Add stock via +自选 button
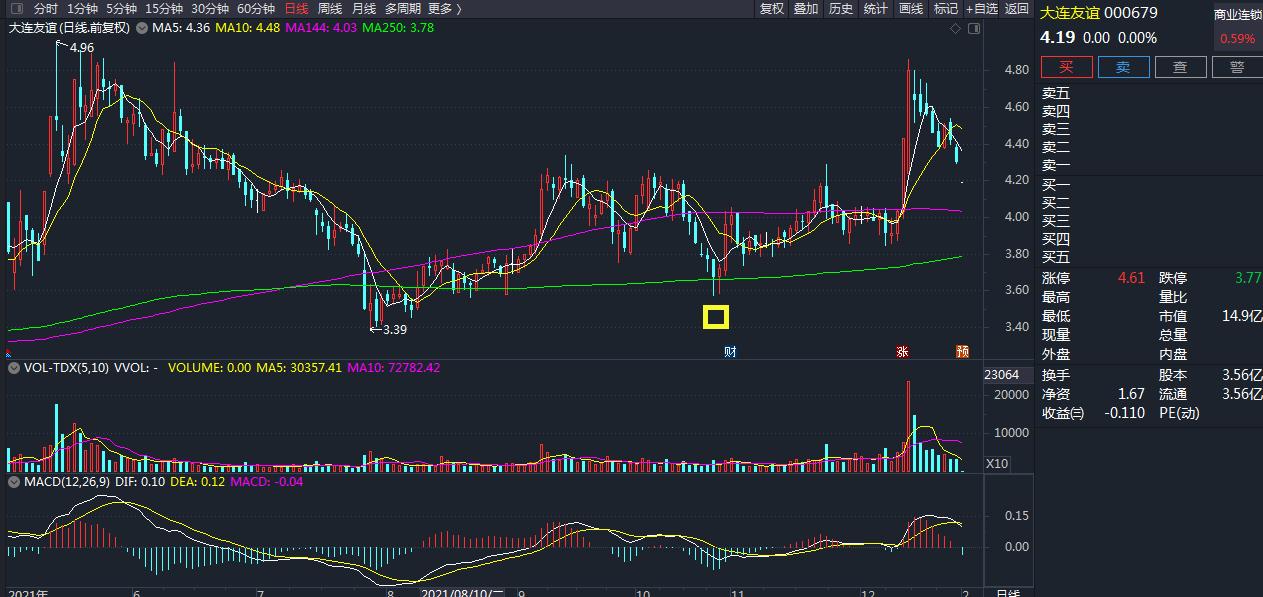This screenshot has width=1263, height=597. 982,9
